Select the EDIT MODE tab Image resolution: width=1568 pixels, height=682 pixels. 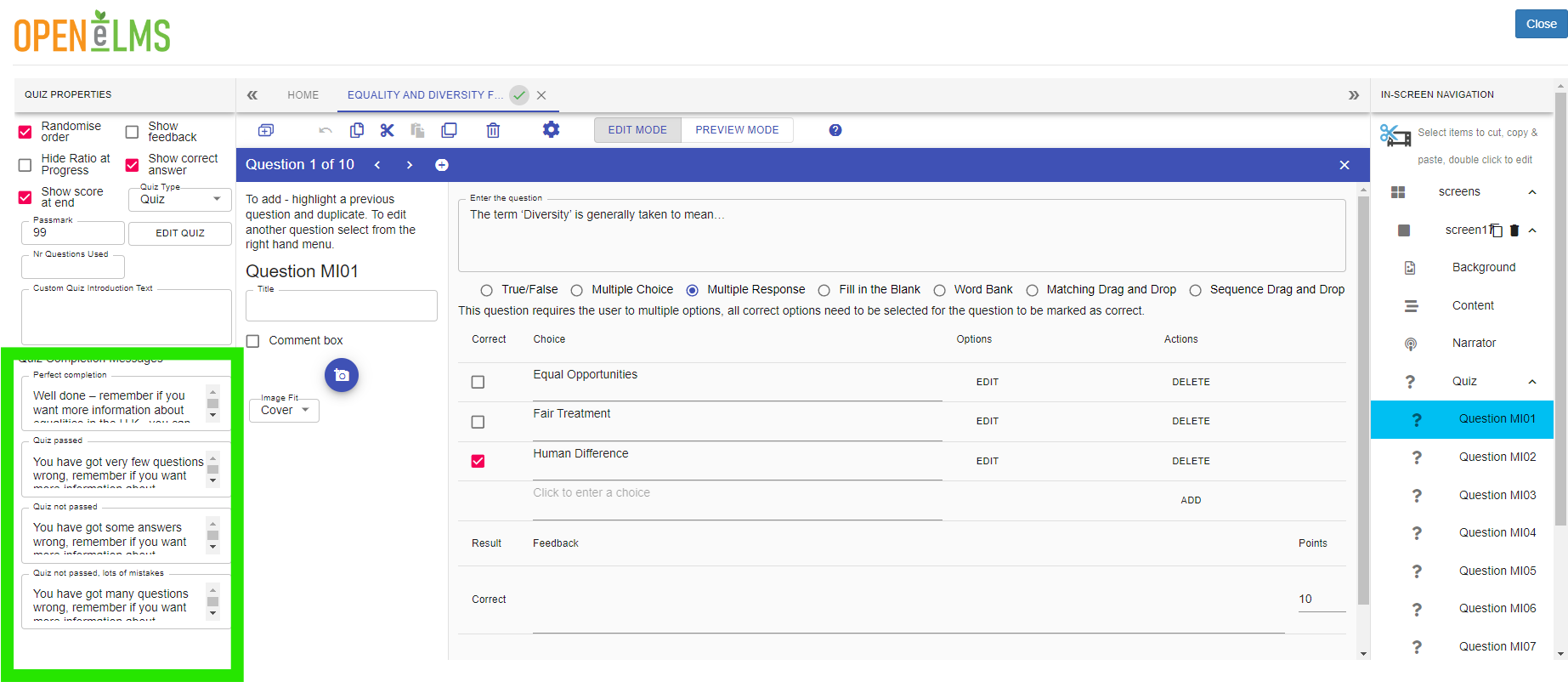[x=637, y=130]
